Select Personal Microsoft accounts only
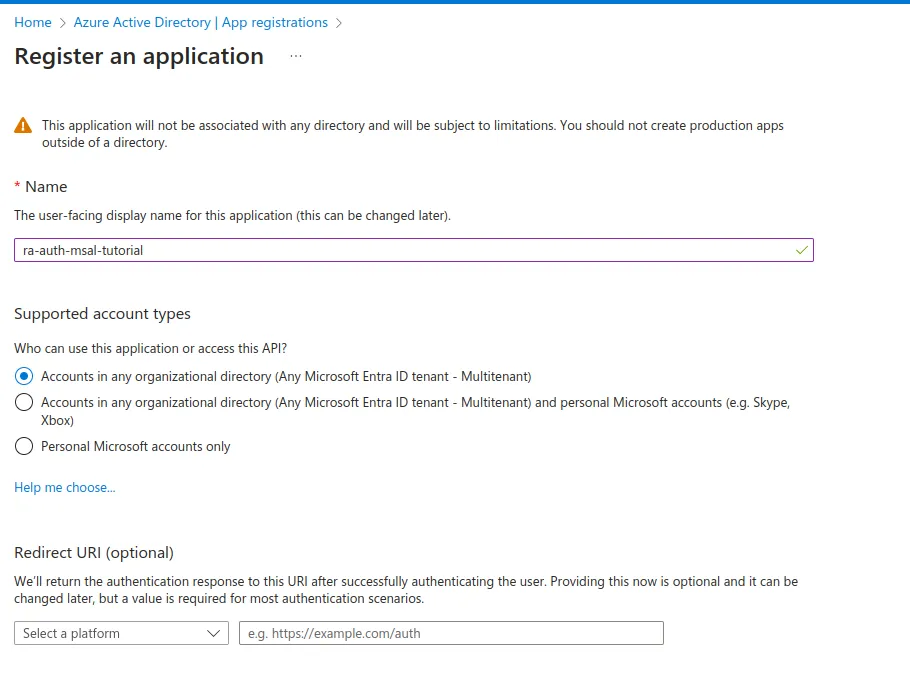The width and height of the screenshot is (910, 694). pos(24,447)
